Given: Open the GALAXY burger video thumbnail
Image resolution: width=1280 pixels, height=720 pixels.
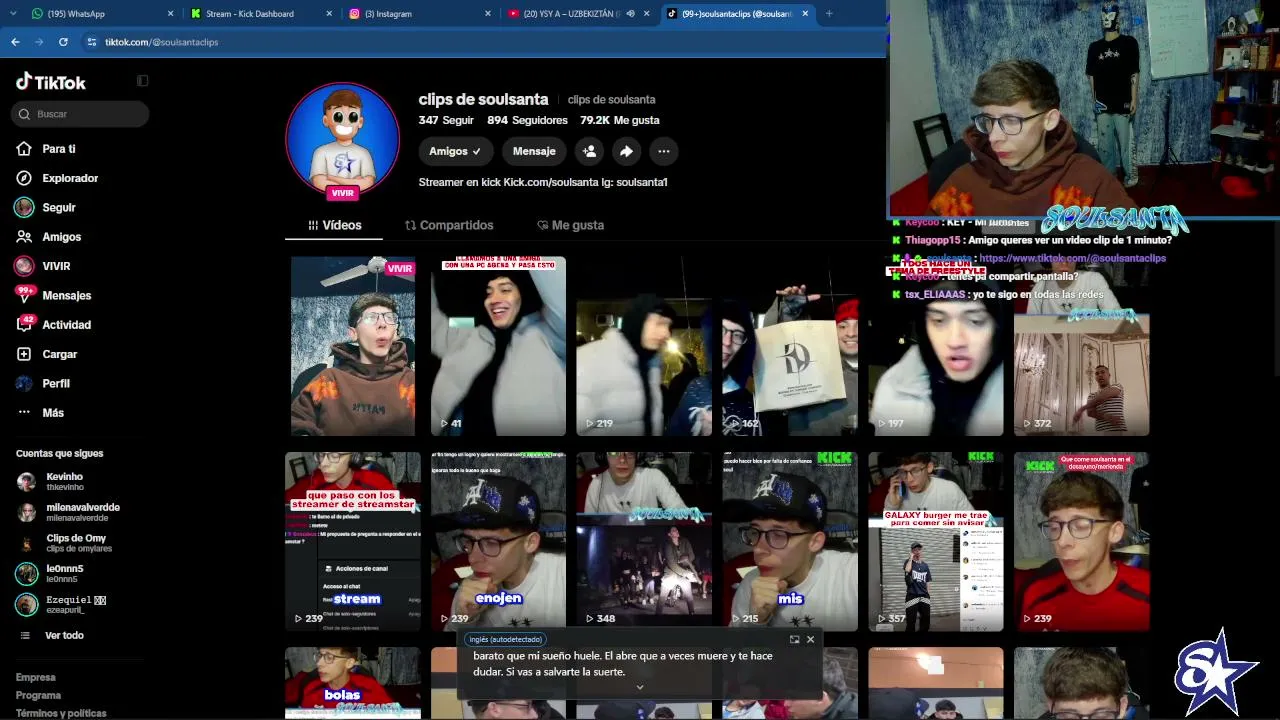Looking at the screenshot, I should [x=936, y=541].
